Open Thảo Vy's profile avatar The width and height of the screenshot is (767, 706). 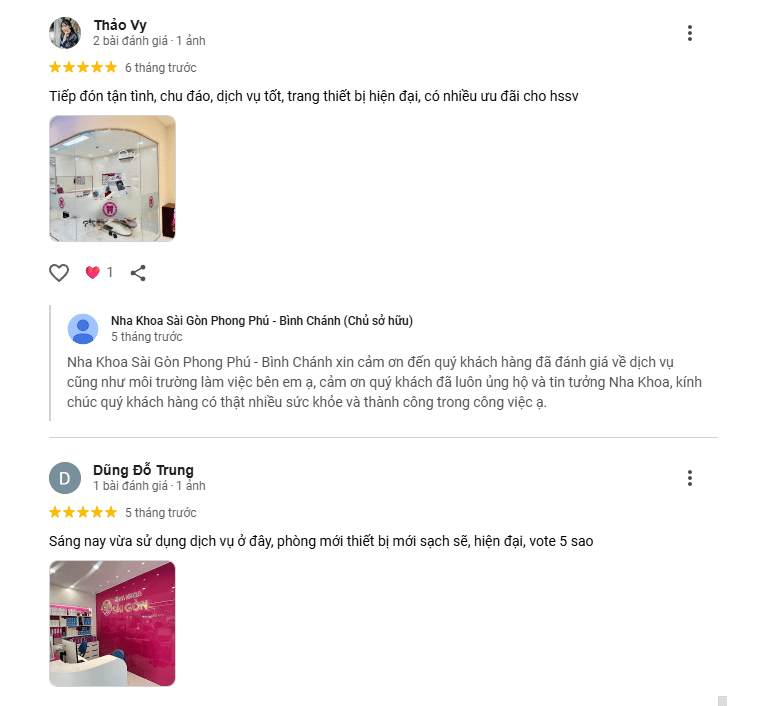pos(65,33)
